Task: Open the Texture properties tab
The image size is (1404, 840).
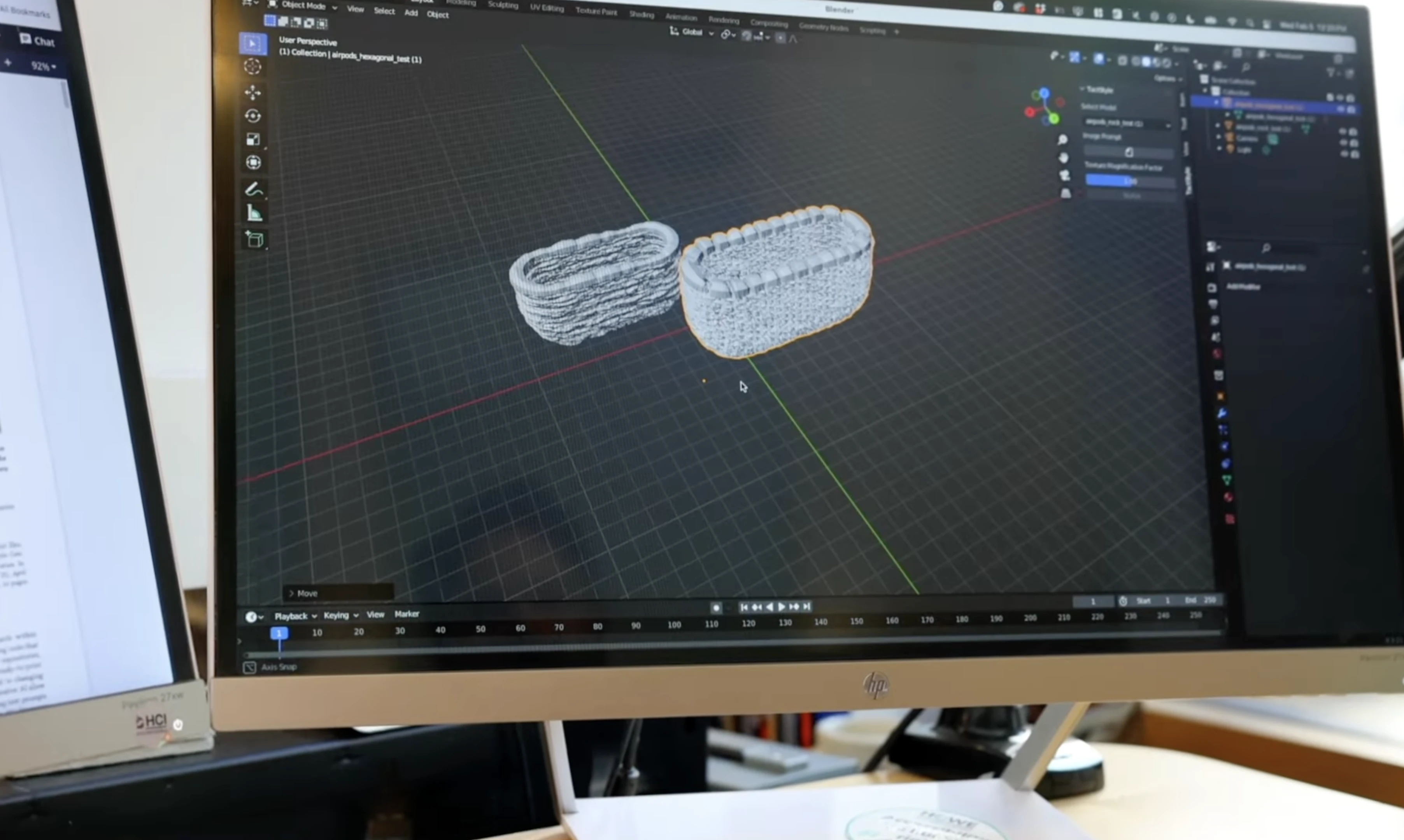Action: coord(1230,519)
